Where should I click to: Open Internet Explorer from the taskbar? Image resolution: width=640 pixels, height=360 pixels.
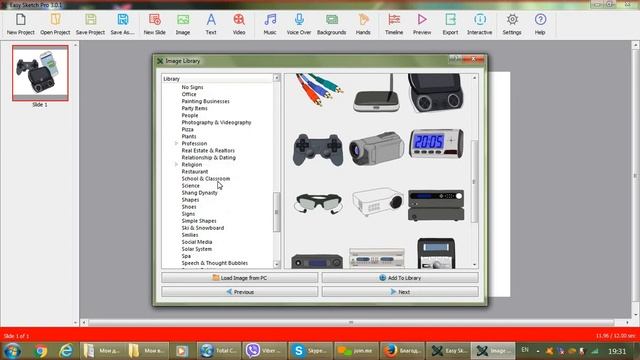[x=66, y=351]
